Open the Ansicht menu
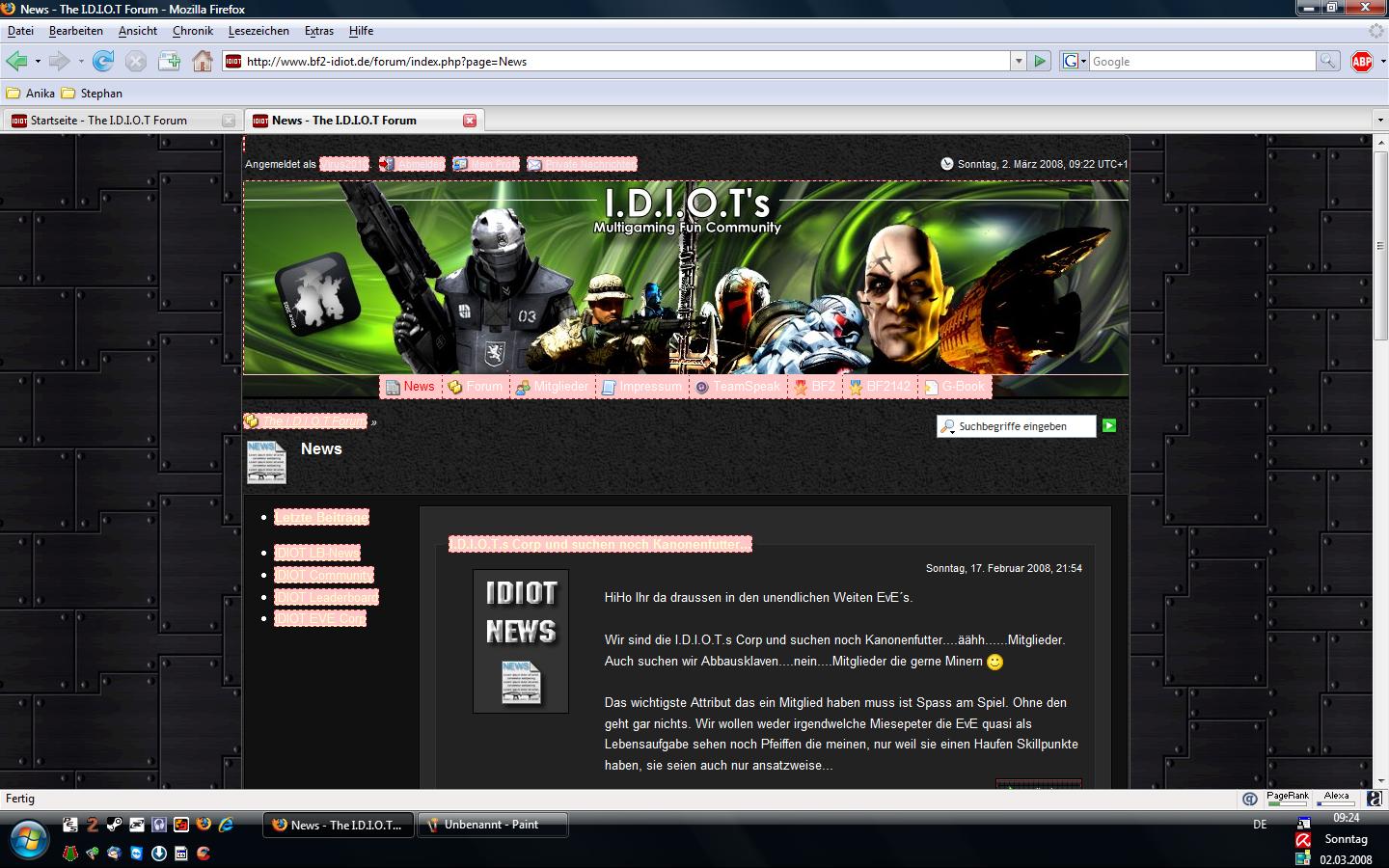This screenshot has height=868, width=1389. 138,31
